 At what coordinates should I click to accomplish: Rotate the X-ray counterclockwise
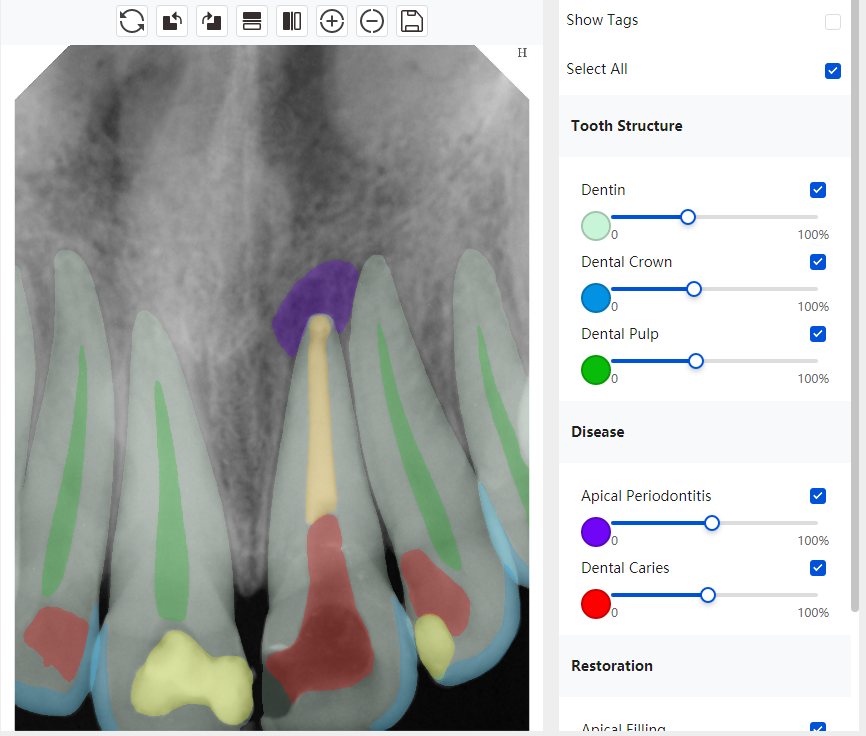pyautogui.click(x=172, y=21)
